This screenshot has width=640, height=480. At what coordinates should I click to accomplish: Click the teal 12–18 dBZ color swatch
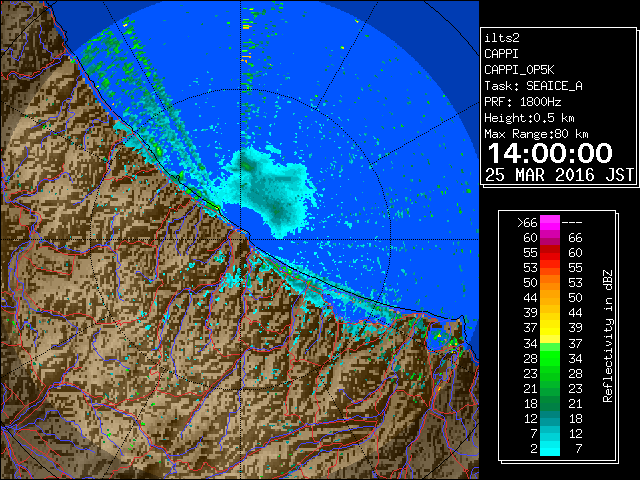click(x=550, y=418)
